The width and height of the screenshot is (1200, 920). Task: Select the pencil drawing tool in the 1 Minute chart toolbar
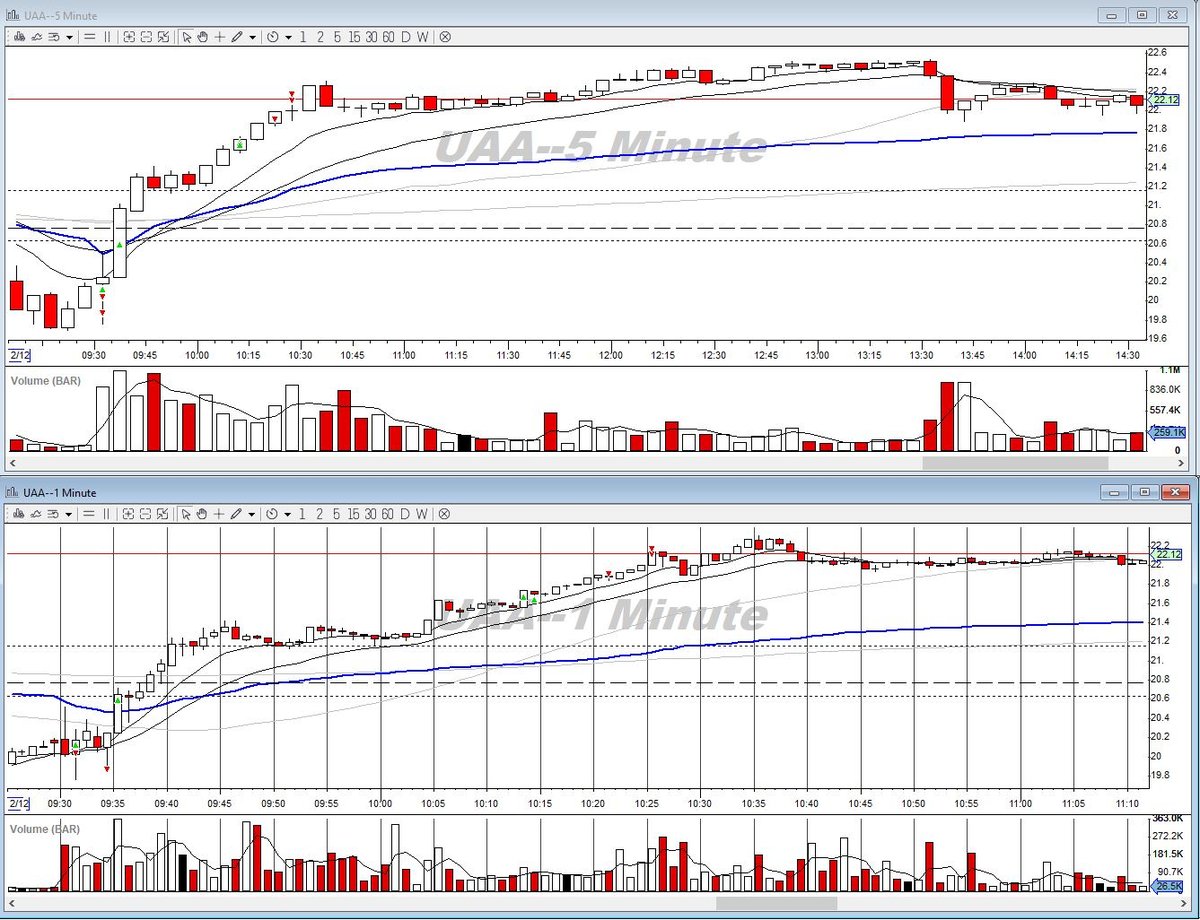pos(237,514)
